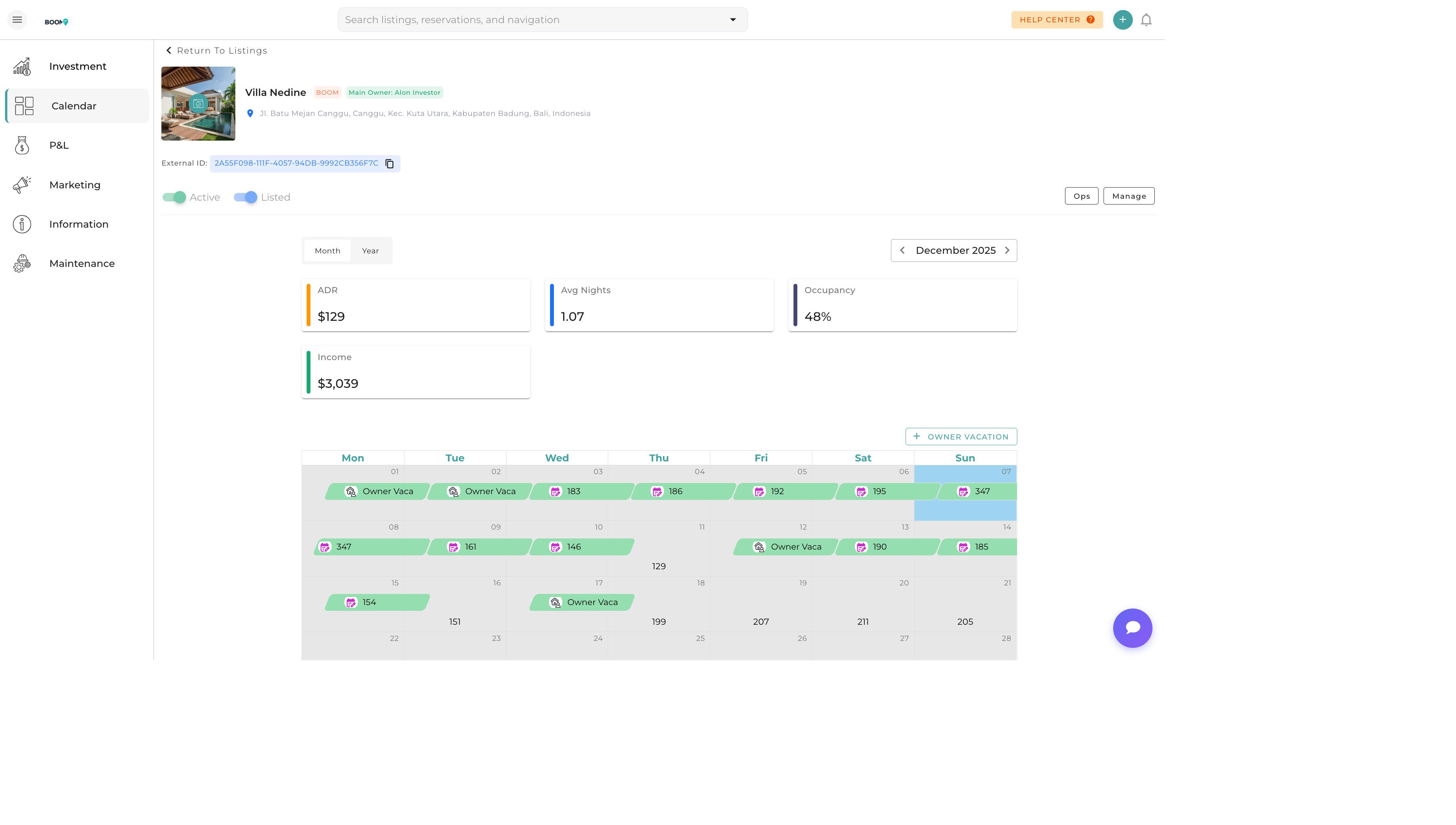This screenshot has height=825, width=1456.
Task: Open P&L in the sidebar
Action: [x=59, y=146]
